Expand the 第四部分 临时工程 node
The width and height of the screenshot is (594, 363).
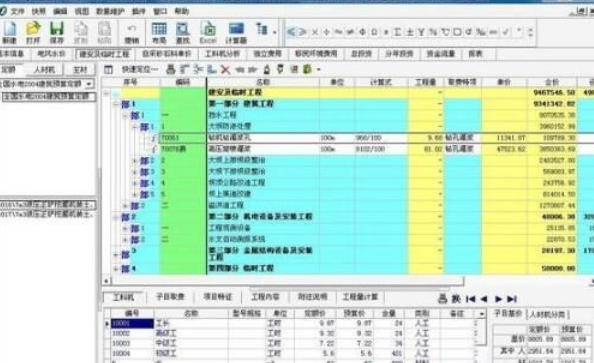point(116,269)
